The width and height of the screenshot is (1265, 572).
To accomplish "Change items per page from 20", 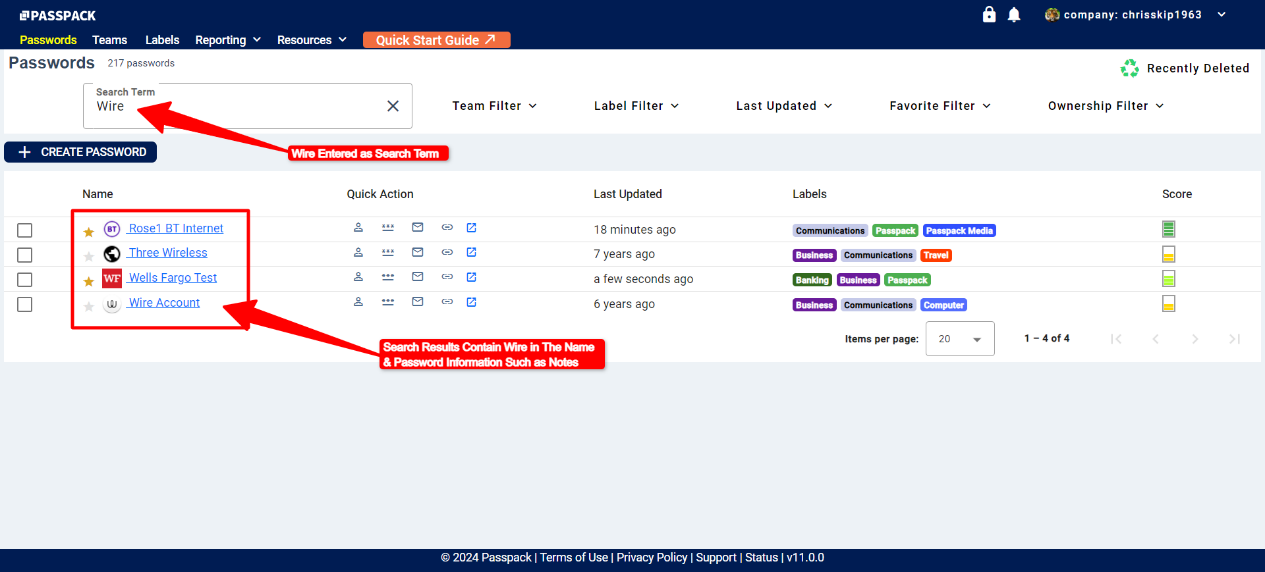I will pyautogui.click(x=960, y=339).
